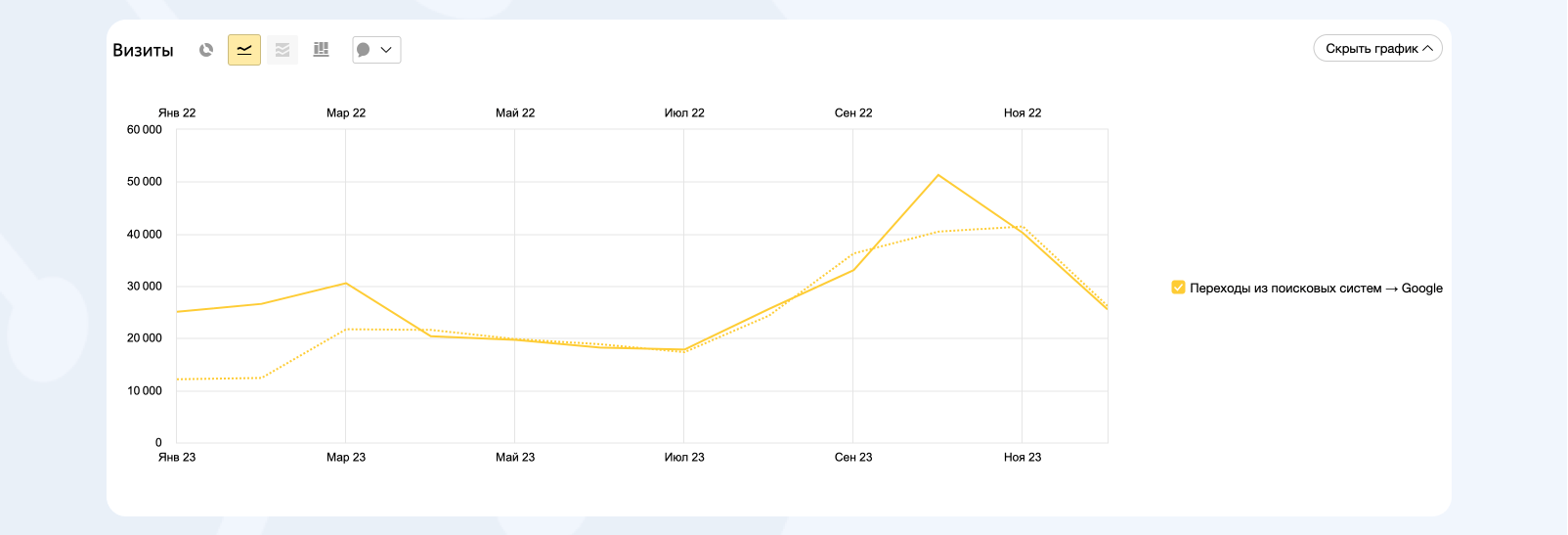Click the solid line's highest peak

(x=938, y=175)
